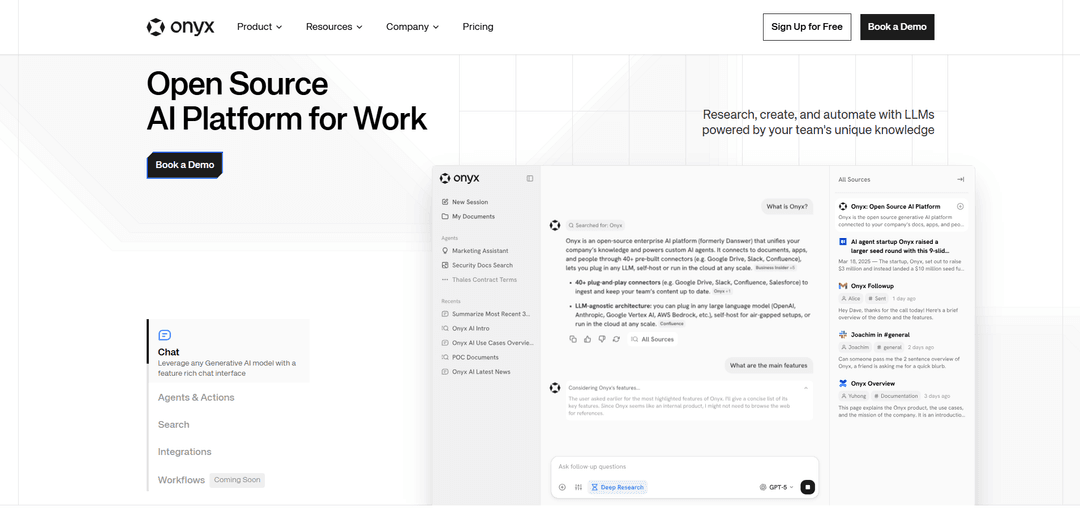Select the Workflows Coming Soon tab
Viewport: 1080px width, 520px height.
click(x=211, y=480)
